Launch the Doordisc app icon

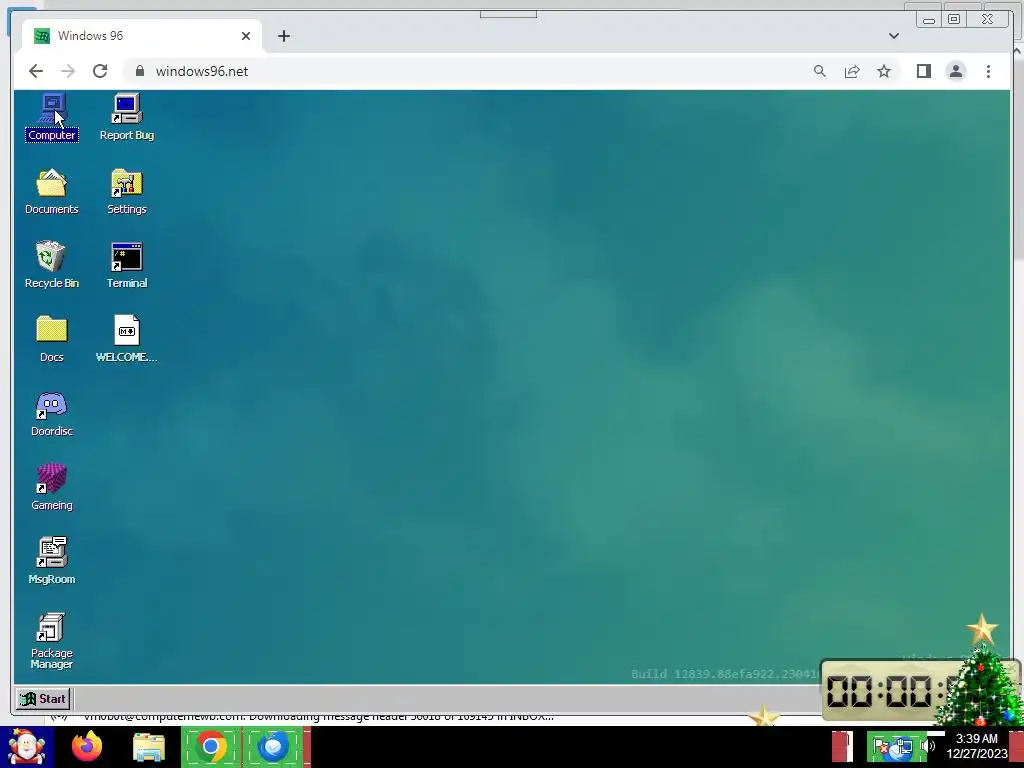[52, 413]
